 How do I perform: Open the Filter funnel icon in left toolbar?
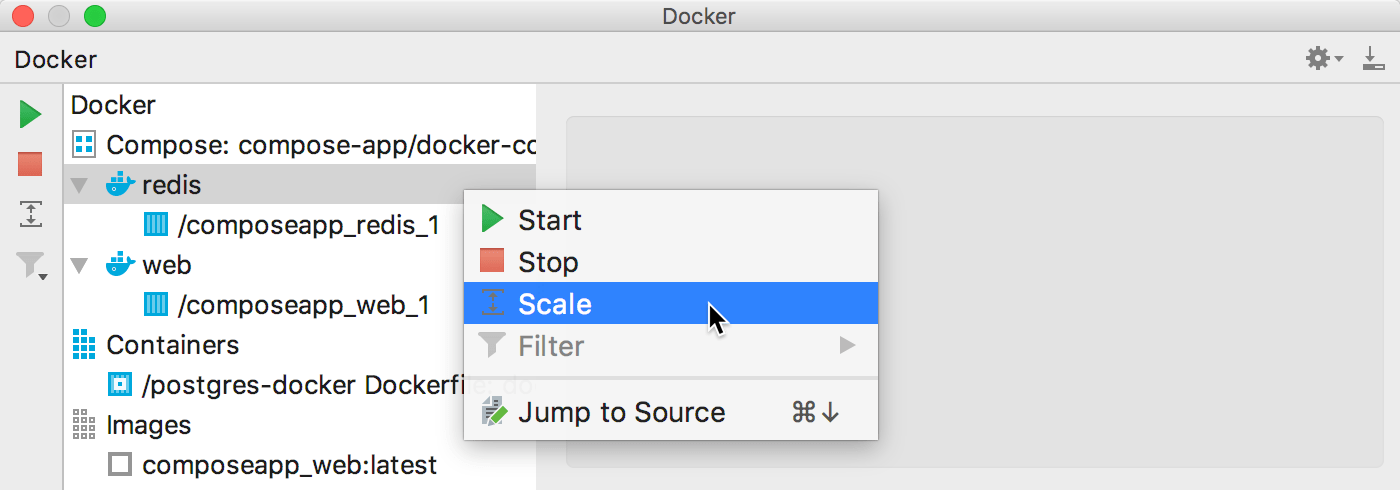tap(31, 265)
